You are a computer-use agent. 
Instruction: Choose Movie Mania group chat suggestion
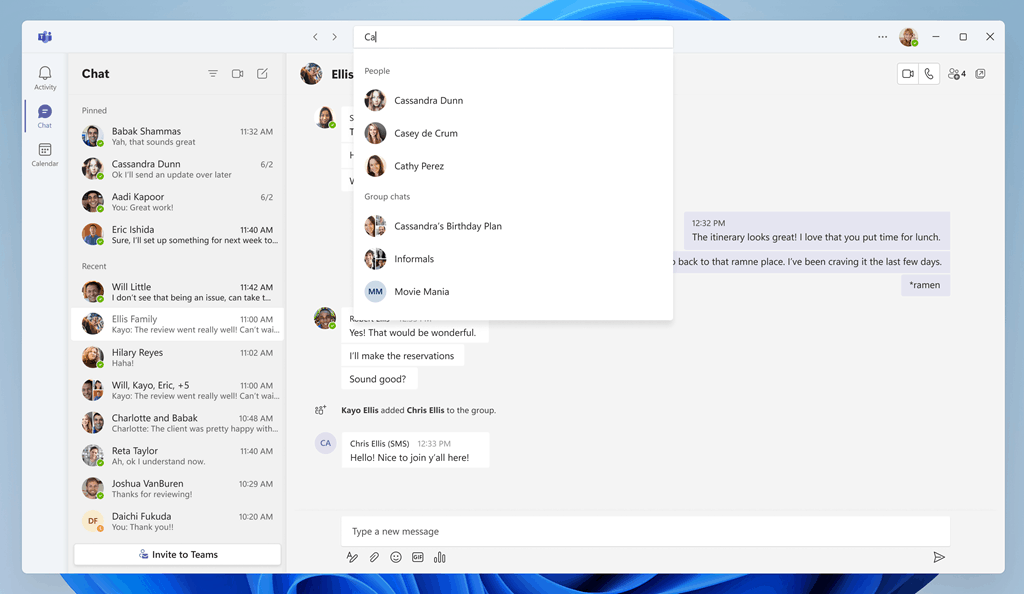421,292
